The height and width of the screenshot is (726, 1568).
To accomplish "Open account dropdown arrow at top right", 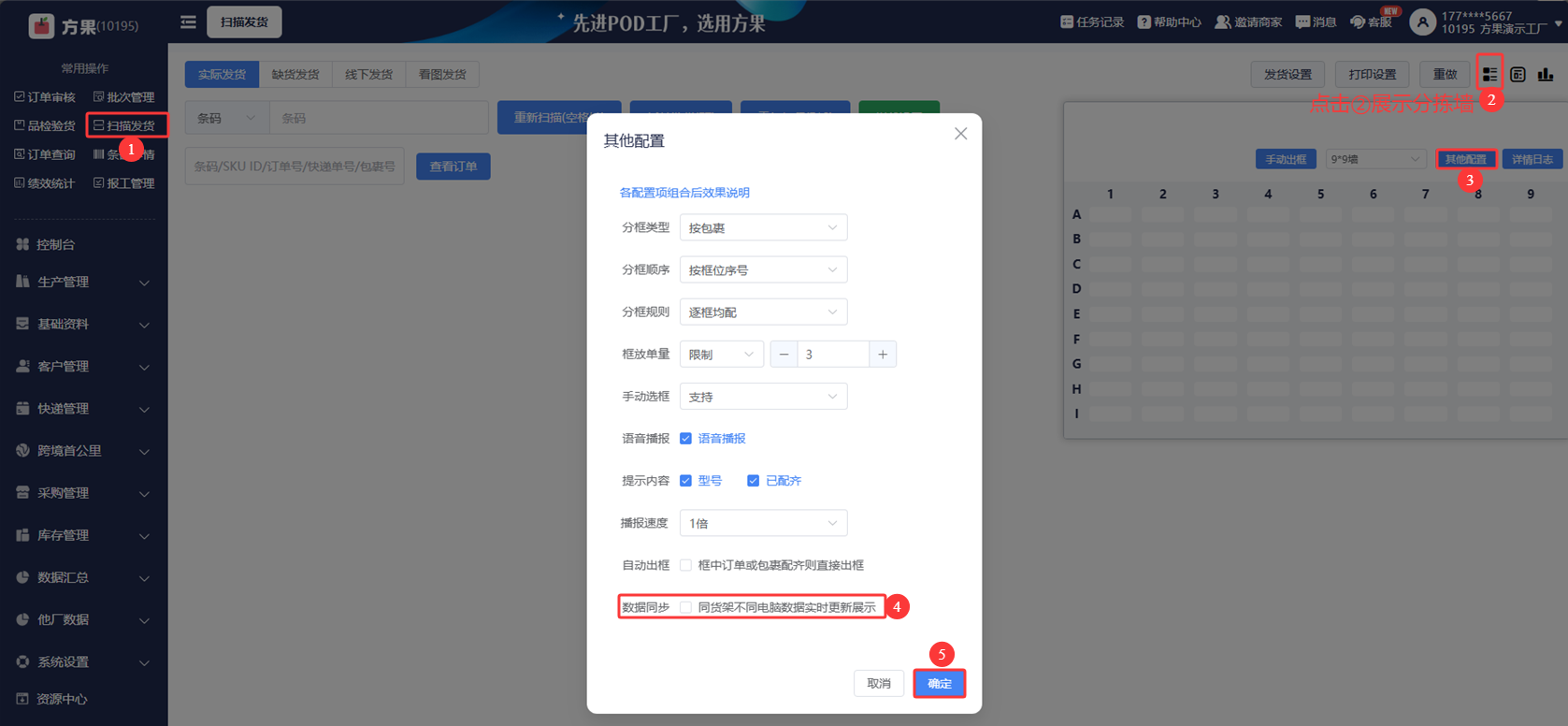I will [1558, 23].
